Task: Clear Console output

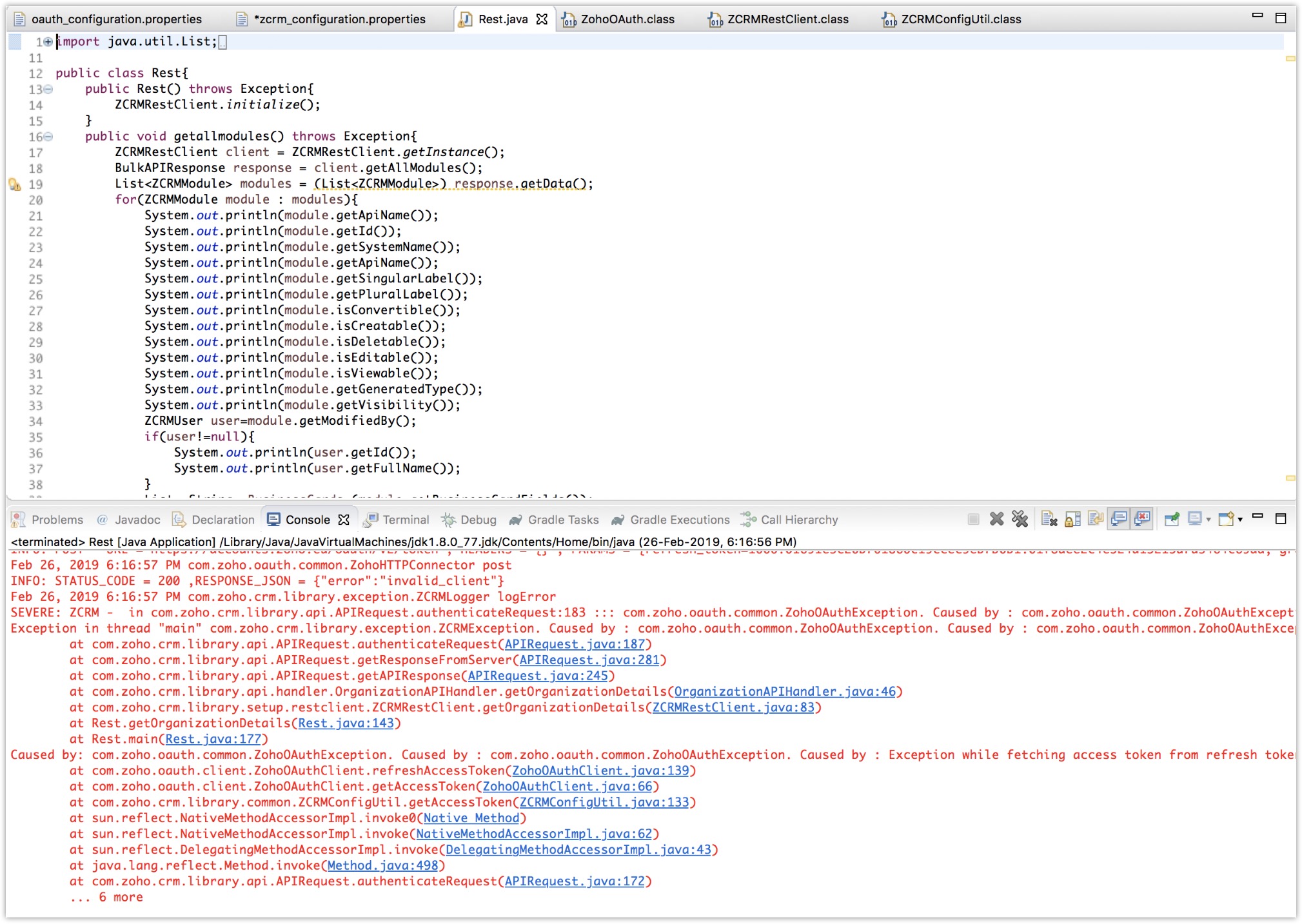Action: pyautogui.click(x=1049, y=519)
